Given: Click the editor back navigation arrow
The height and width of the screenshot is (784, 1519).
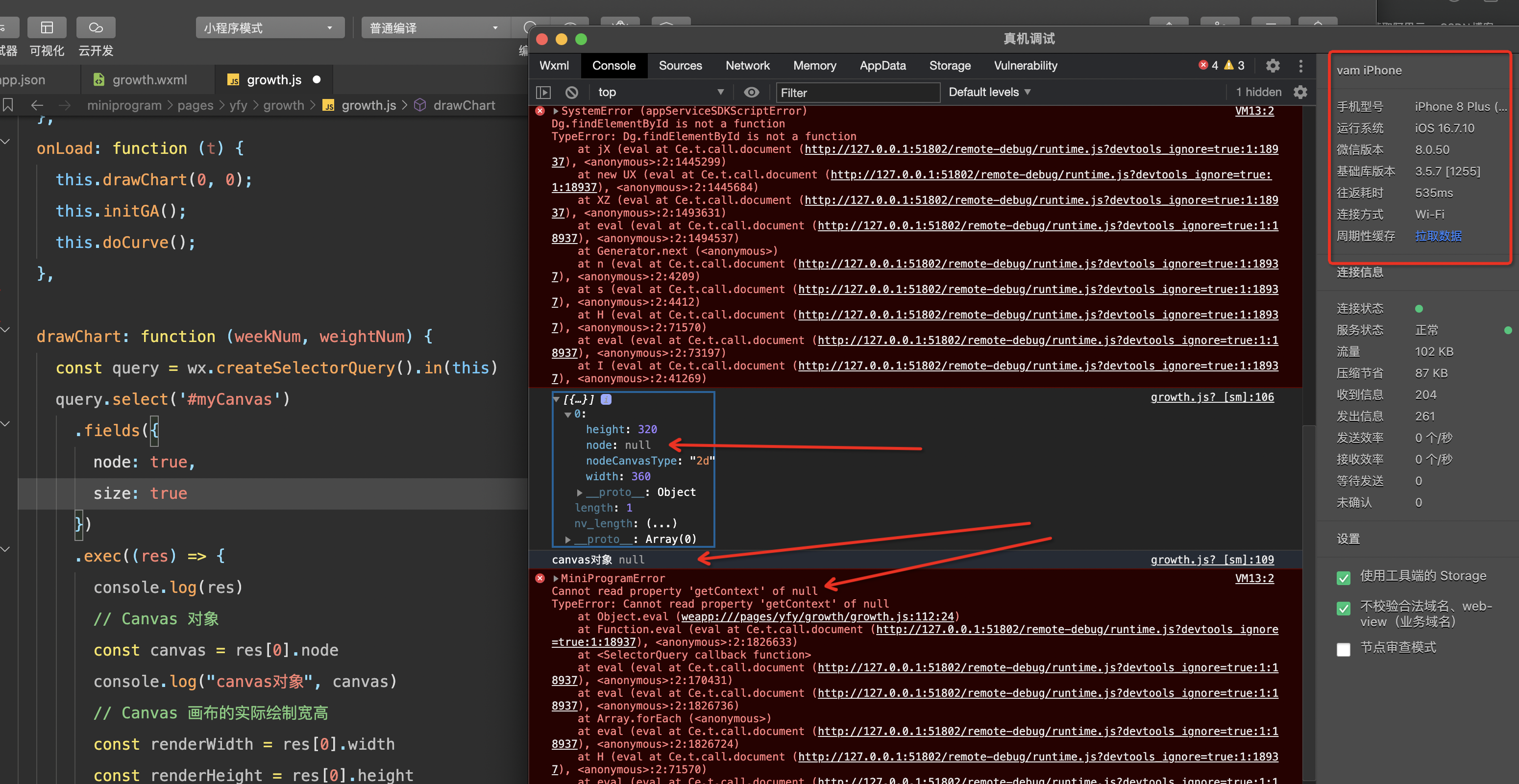Looking at the screenshot, I should click(37, 105).
